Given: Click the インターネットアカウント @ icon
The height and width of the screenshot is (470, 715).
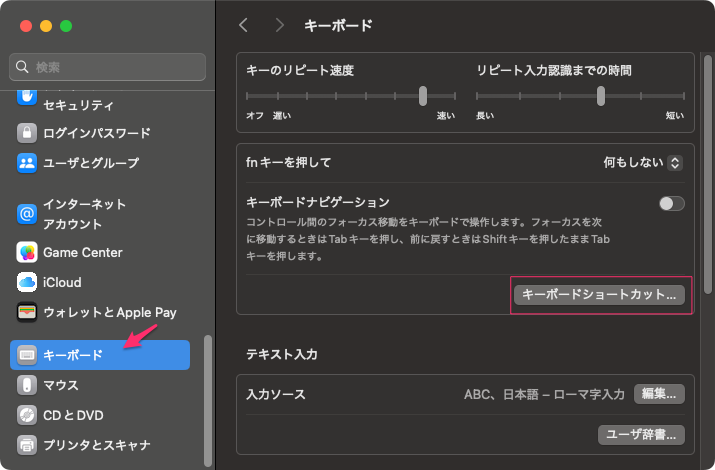Looking at the screenshot, I should point(27,213).
